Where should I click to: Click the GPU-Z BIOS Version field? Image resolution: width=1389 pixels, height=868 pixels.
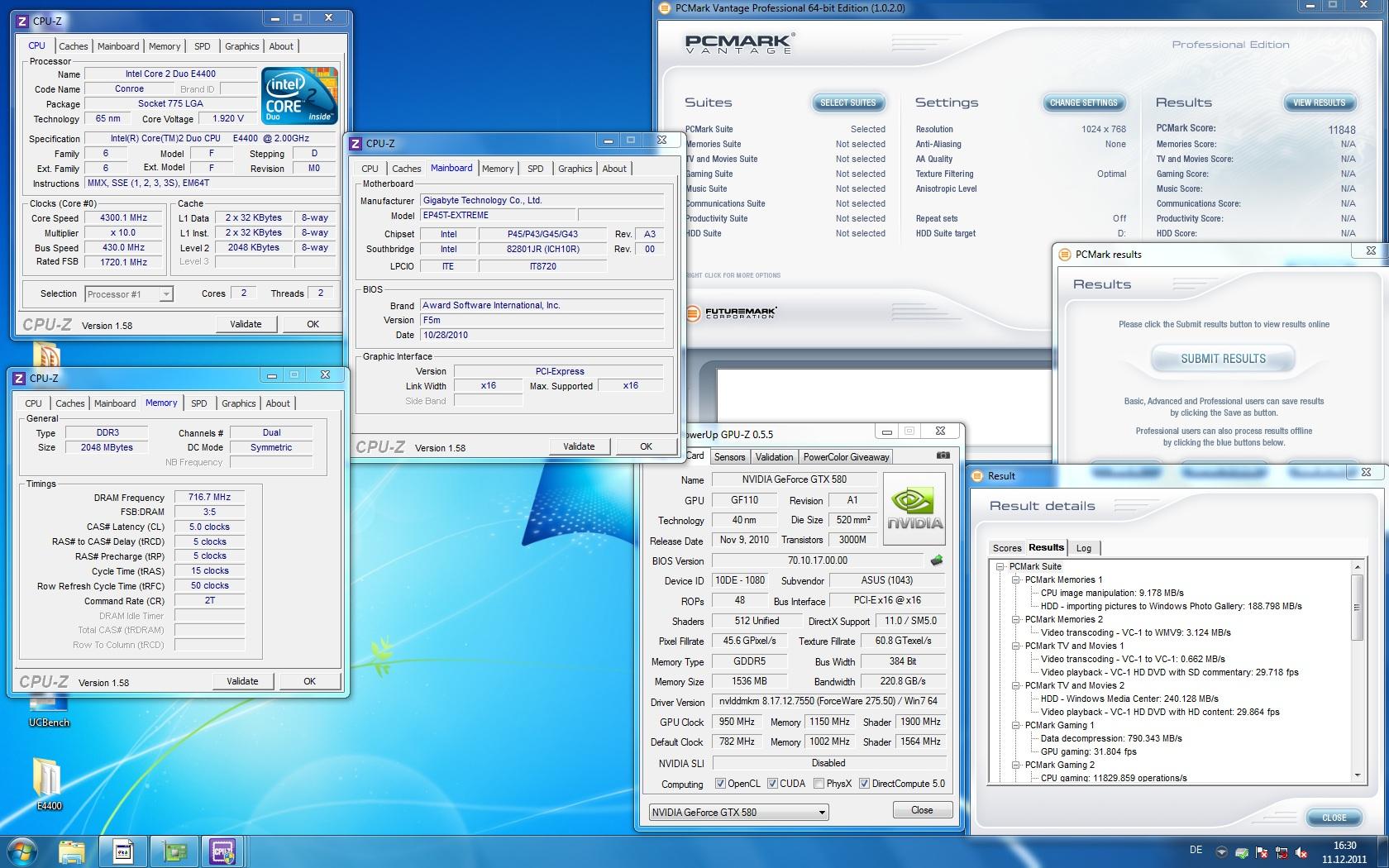[817, 560]
